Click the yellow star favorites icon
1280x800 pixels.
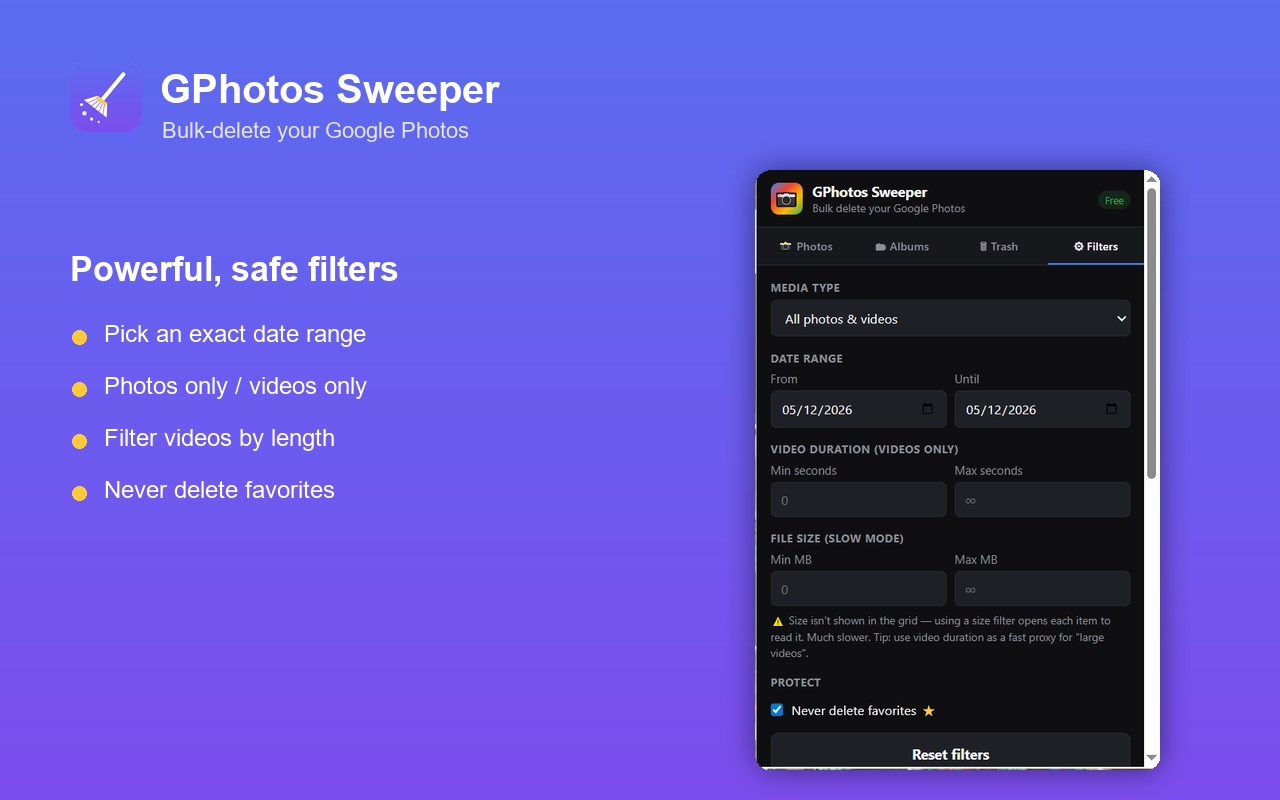[x=929, y=711]
